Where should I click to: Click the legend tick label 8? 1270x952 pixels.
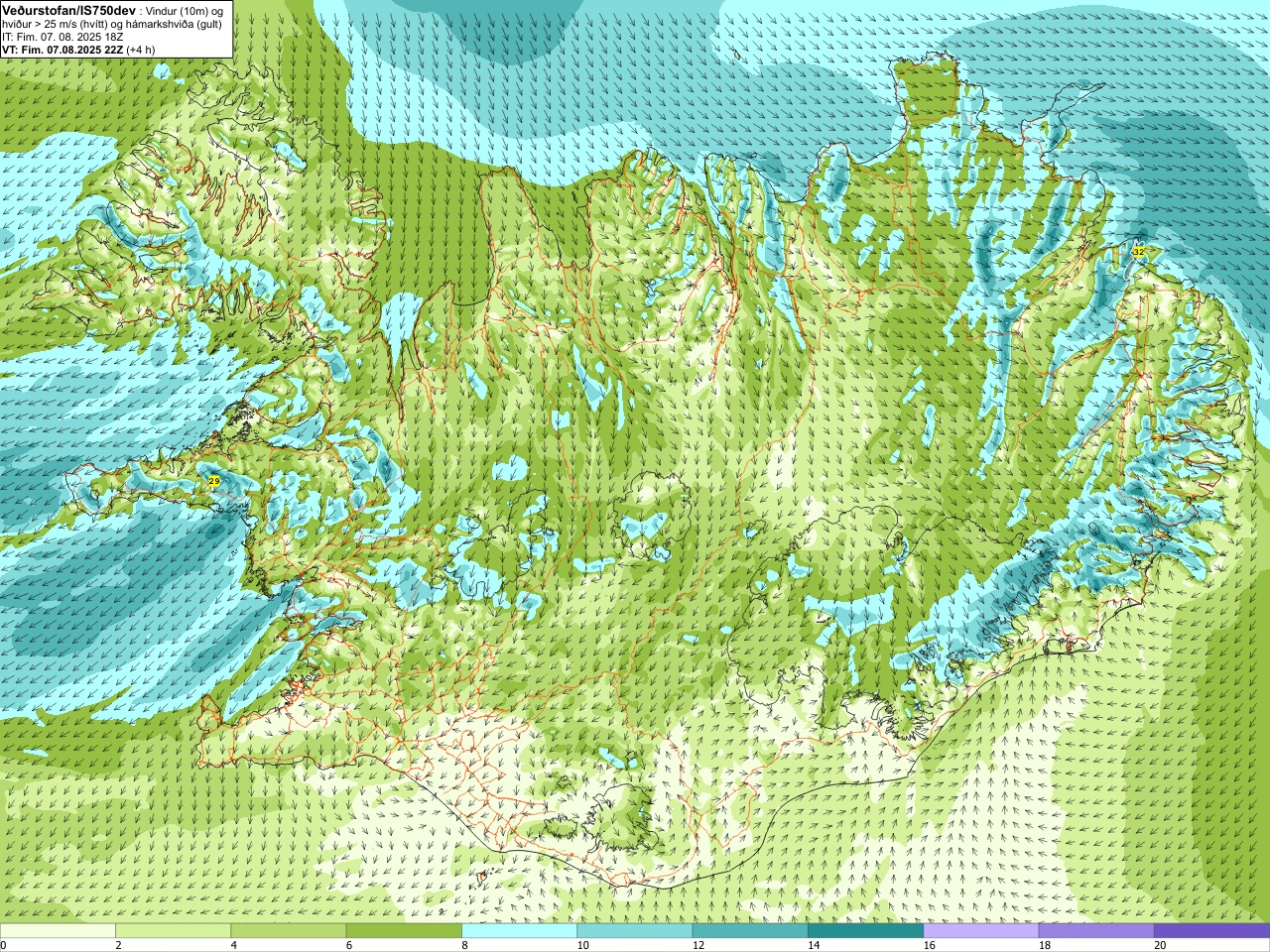coord(464,945)
